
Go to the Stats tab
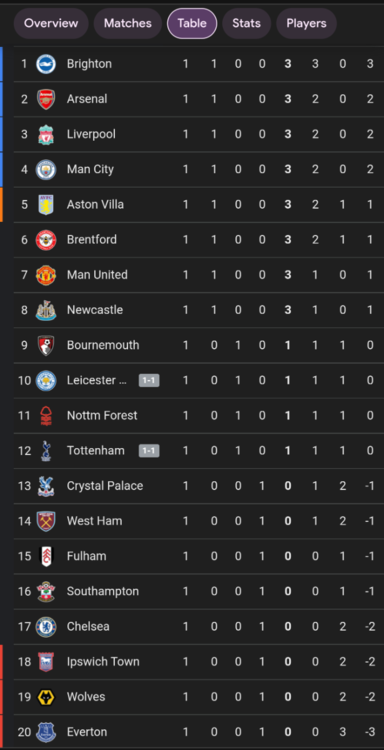coord(246,23)
